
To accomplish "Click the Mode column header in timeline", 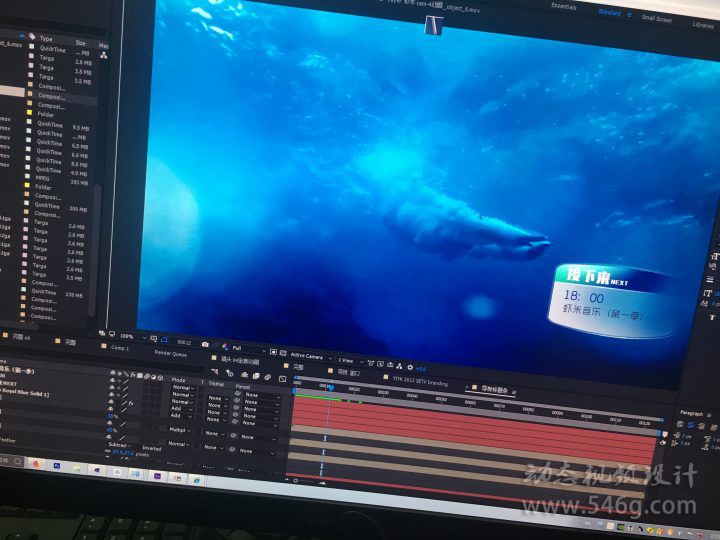I will (x=178, y=380).
